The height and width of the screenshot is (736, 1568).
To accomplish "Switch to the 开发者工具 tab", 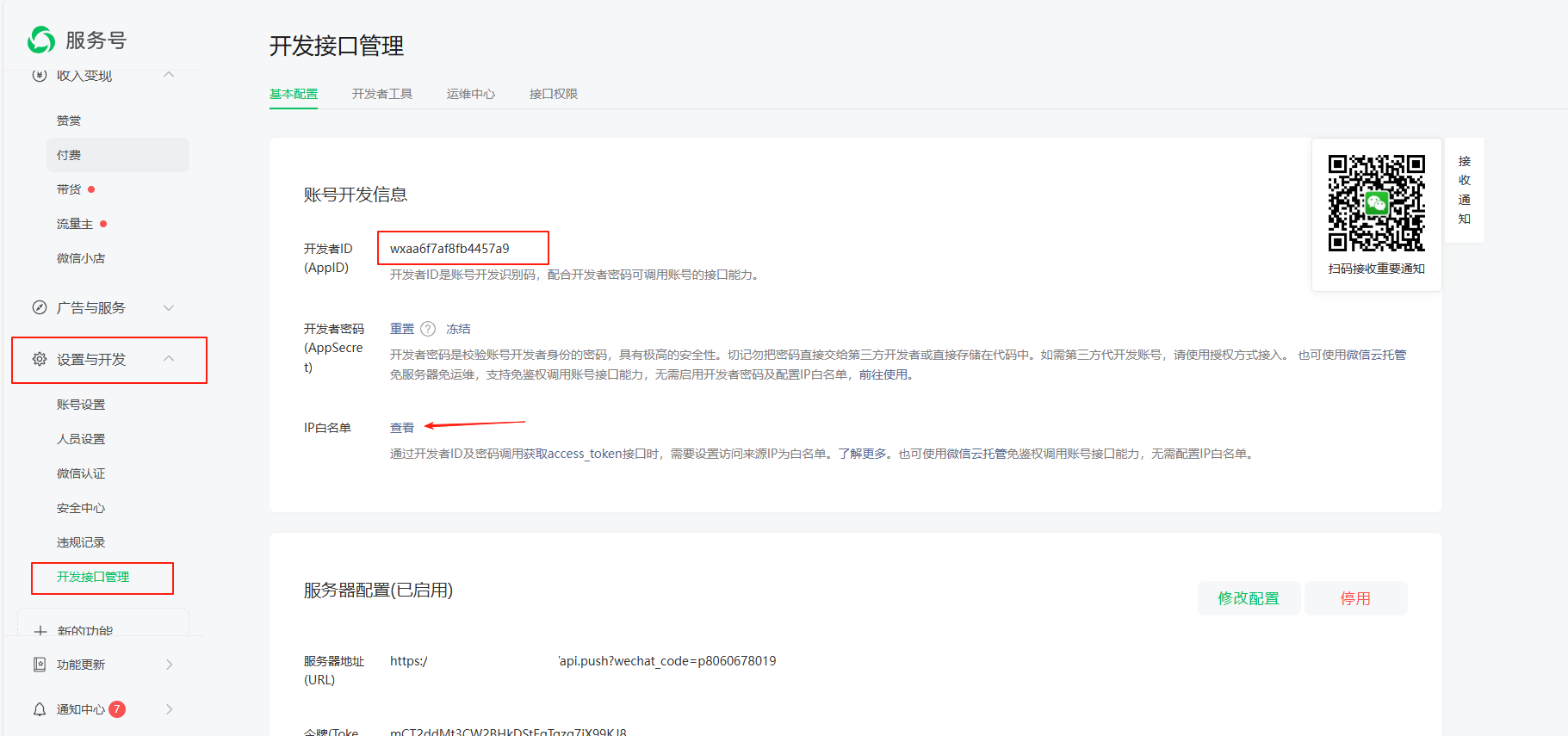I will pyautogui.click(x=381, y=94).
